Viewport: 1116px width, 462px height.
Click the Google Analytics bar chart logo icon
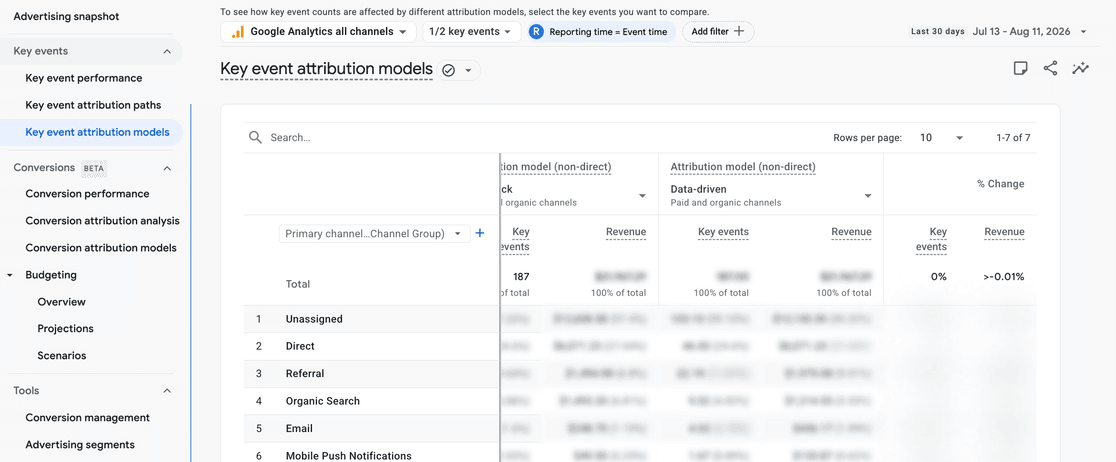coord(238,31)
